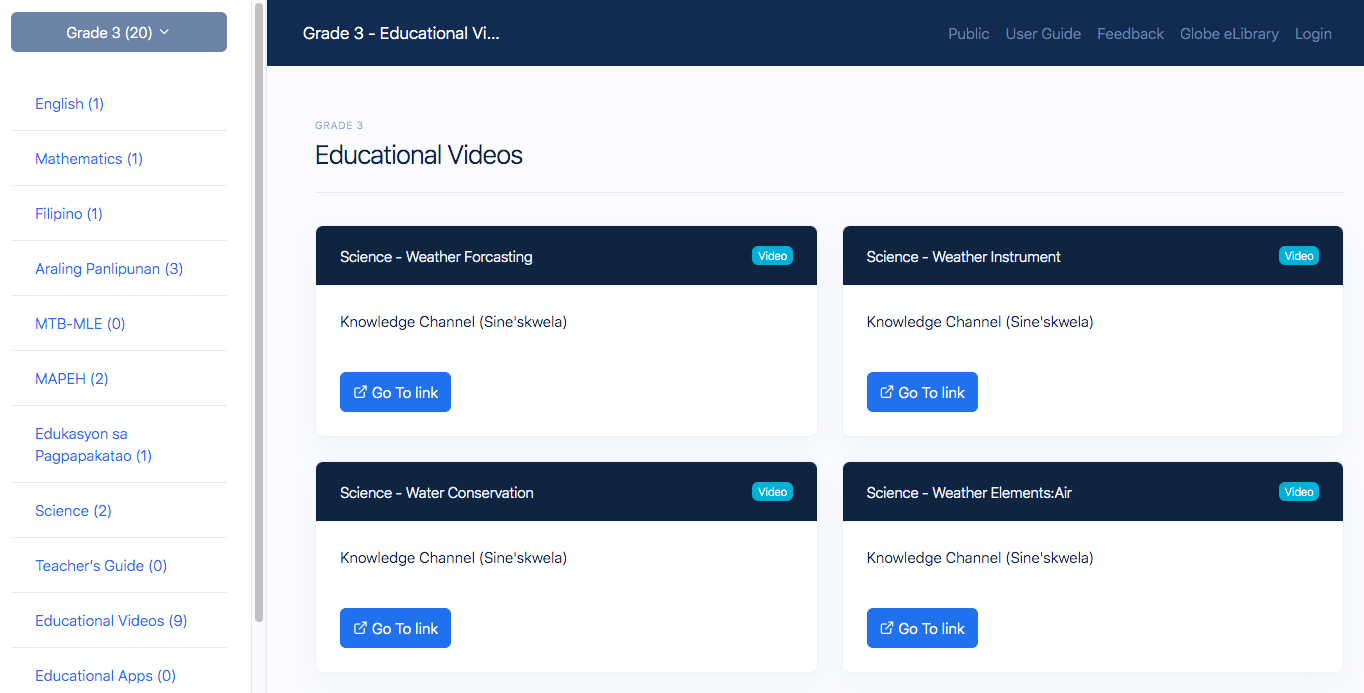Open Educational Apps (0)
The height and width of the screenshot is (693, 1364).
(x=105, y=676)
